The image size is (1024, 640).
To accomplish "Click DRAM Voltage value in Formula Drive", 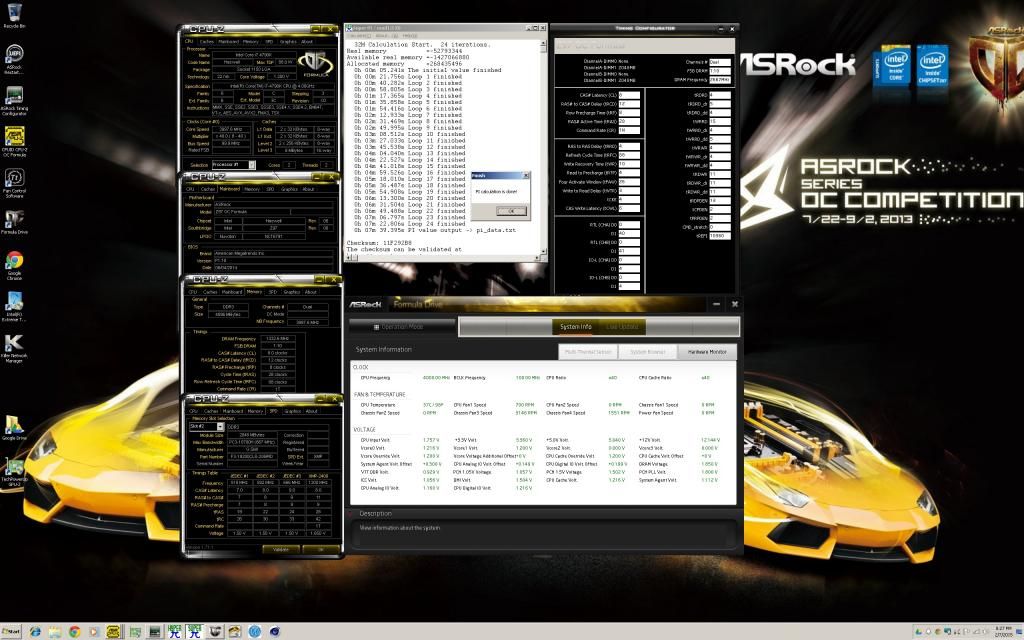I will point(709,464).
